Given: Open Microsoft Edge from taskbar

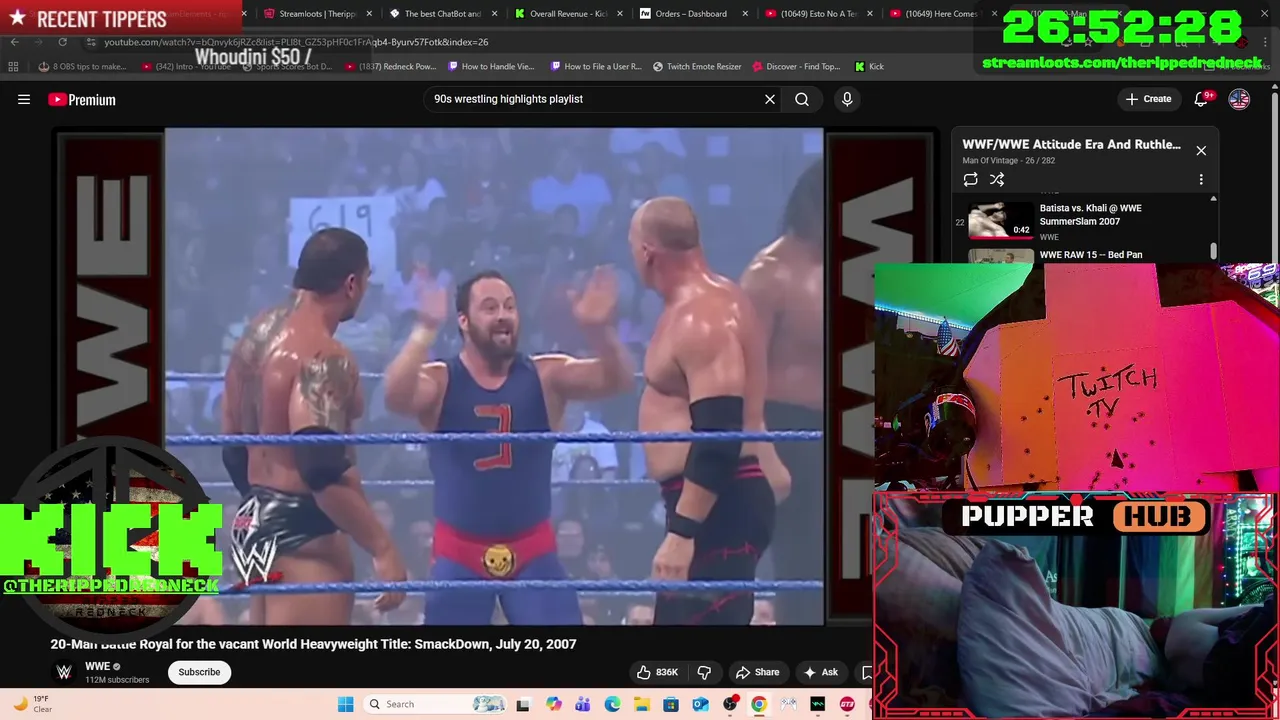Looking at the screenshot, I should point(612,704).
